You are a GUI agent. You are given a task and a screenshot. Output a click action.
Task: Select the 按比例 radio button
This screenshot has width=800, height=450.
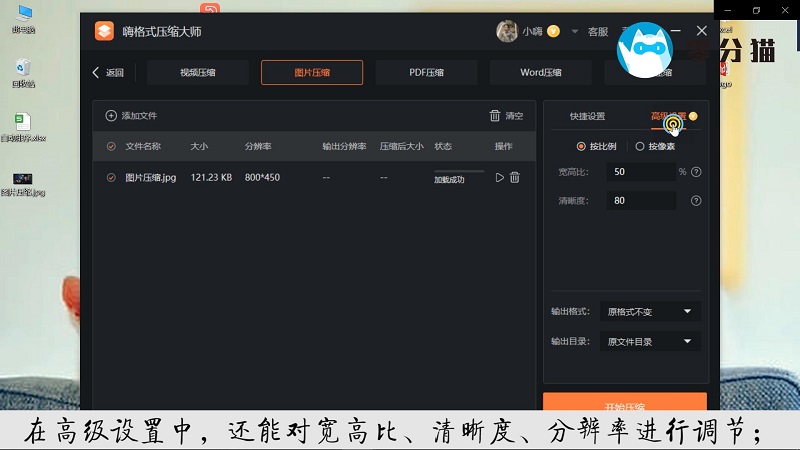click(581, 146)
